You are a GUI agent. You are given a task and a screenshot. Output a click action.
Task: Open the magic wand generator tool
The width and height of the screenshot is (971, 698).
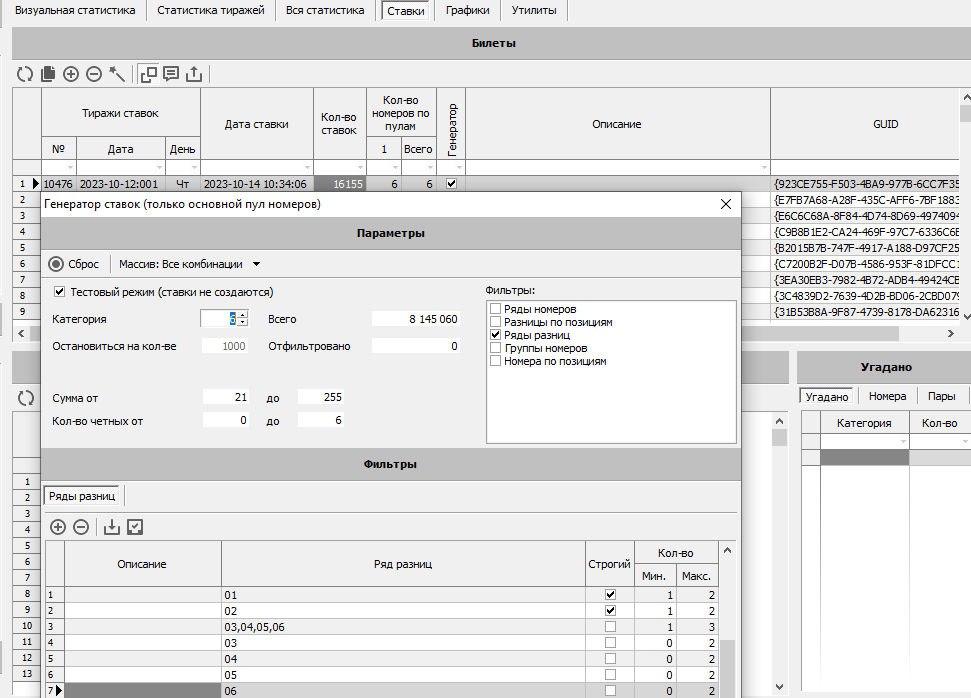(x=116, y=74)
